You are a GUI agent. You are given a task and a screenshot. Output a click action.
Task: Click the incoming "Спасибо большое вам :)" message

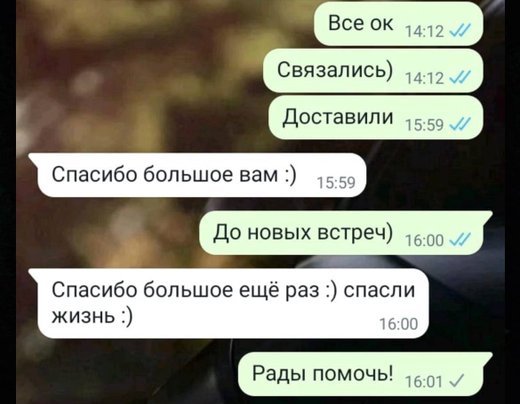pos(197,175)
